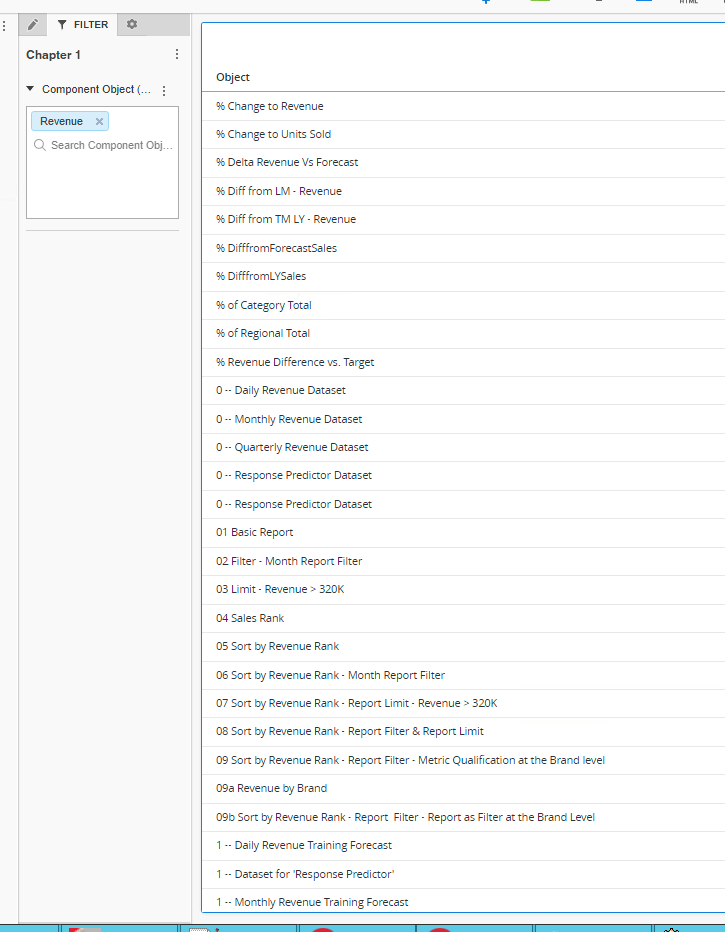The height and width of the screenshot is (932, 726).
Task: Select the '% Delta Revenue Vs Forecast' row
Action: 287,162
